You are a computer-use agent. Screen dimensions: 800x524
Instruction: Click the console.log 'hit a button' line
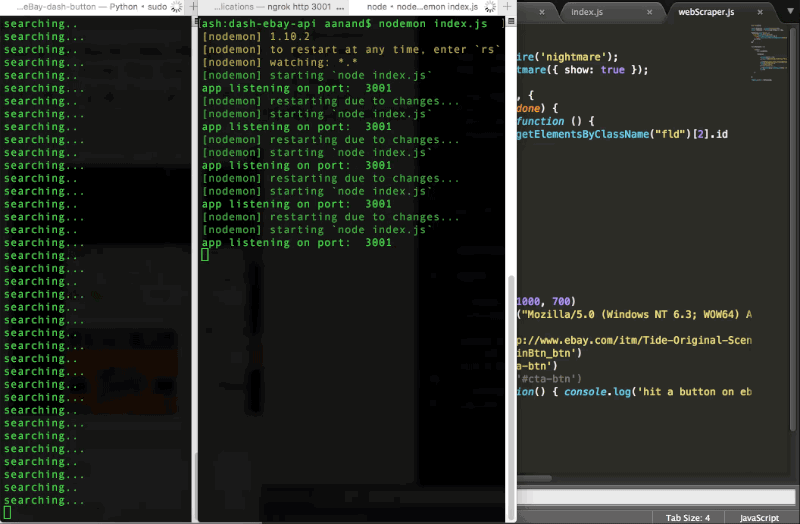634,392
